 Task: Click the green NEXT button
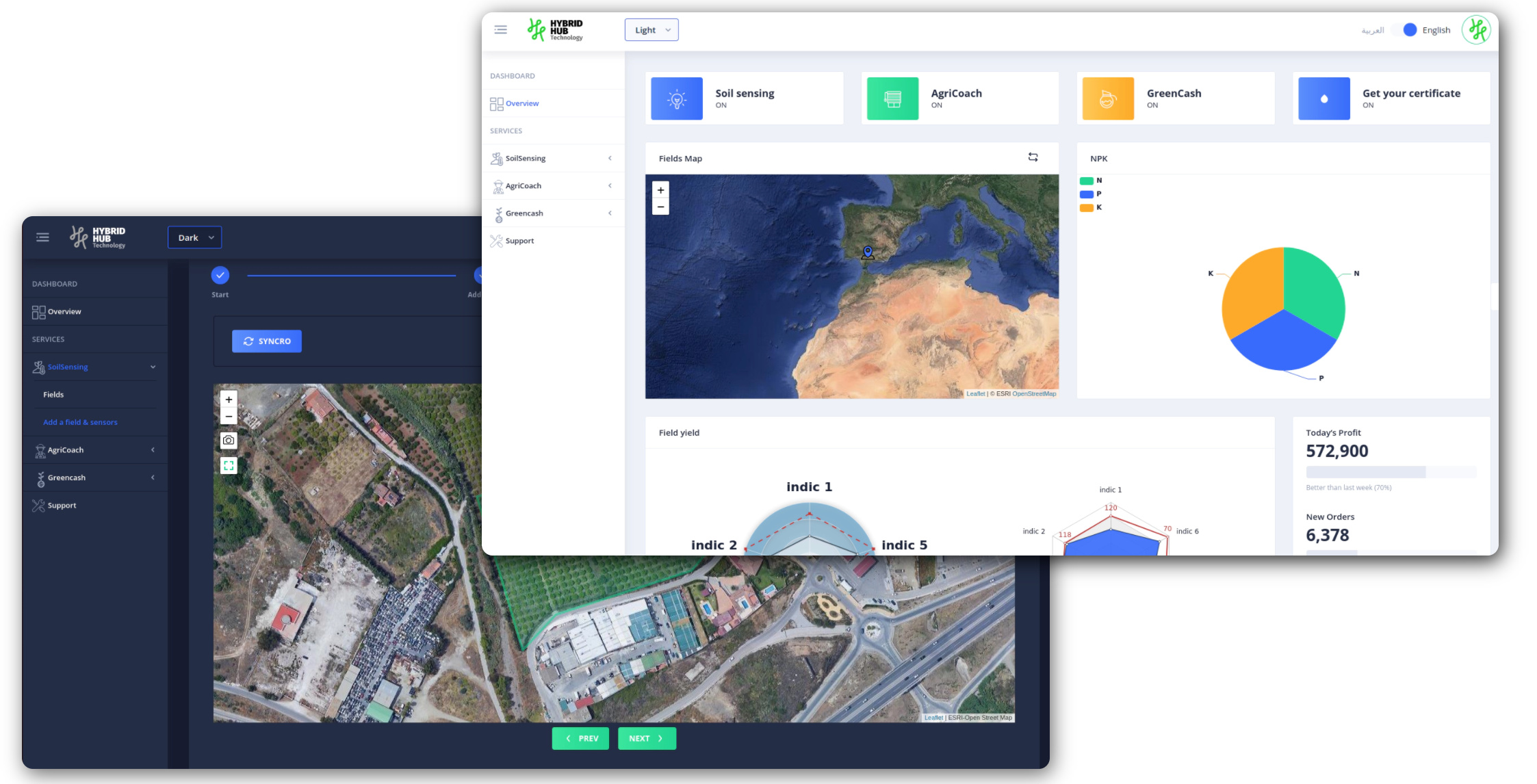point(647,738)
